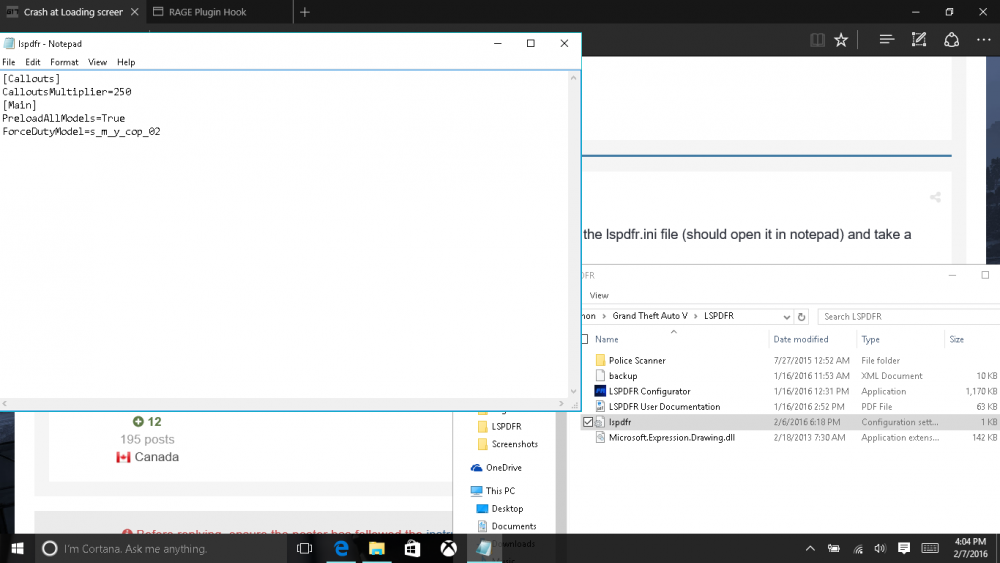Open Notepad Help menu

pyautogui.click(x=126, y=62)
